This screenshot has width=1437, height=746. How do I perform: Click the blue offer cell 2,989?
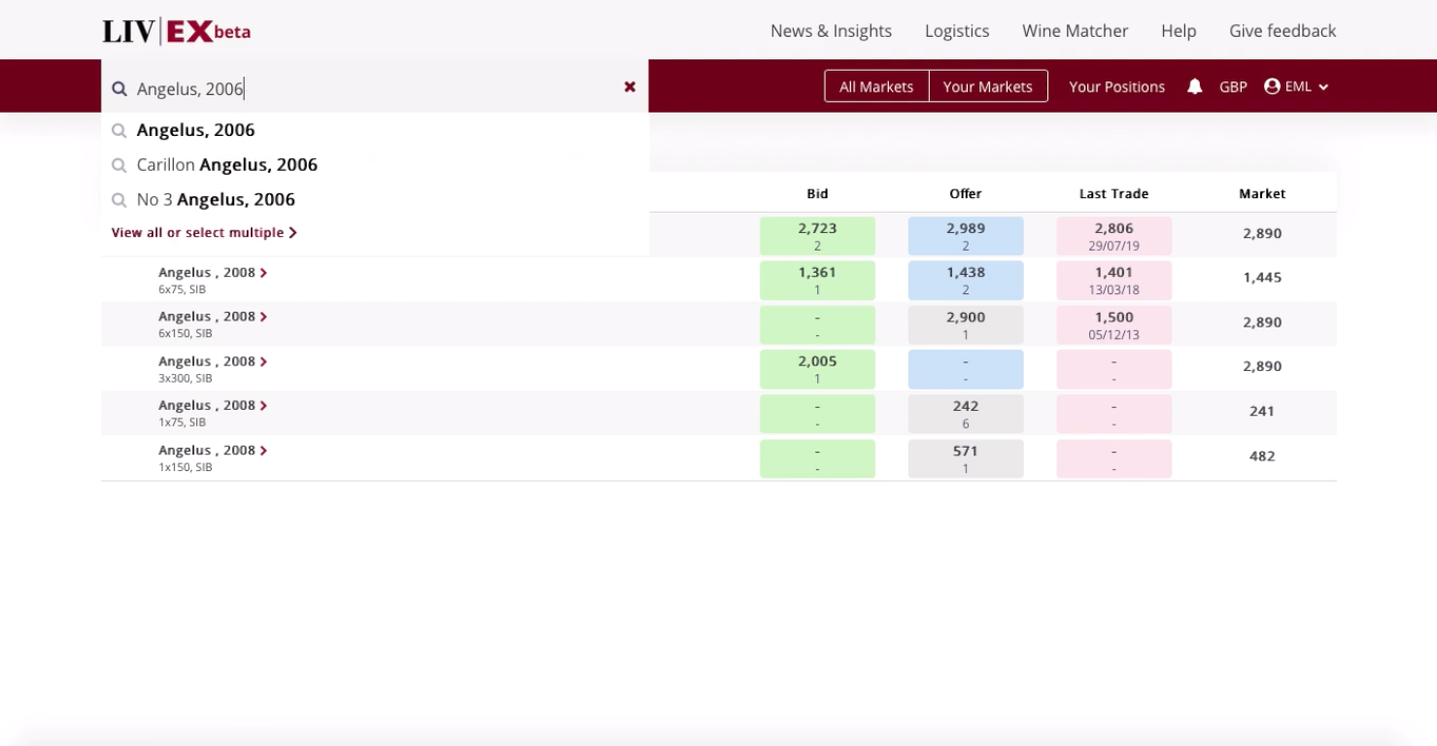coord(965,236)
